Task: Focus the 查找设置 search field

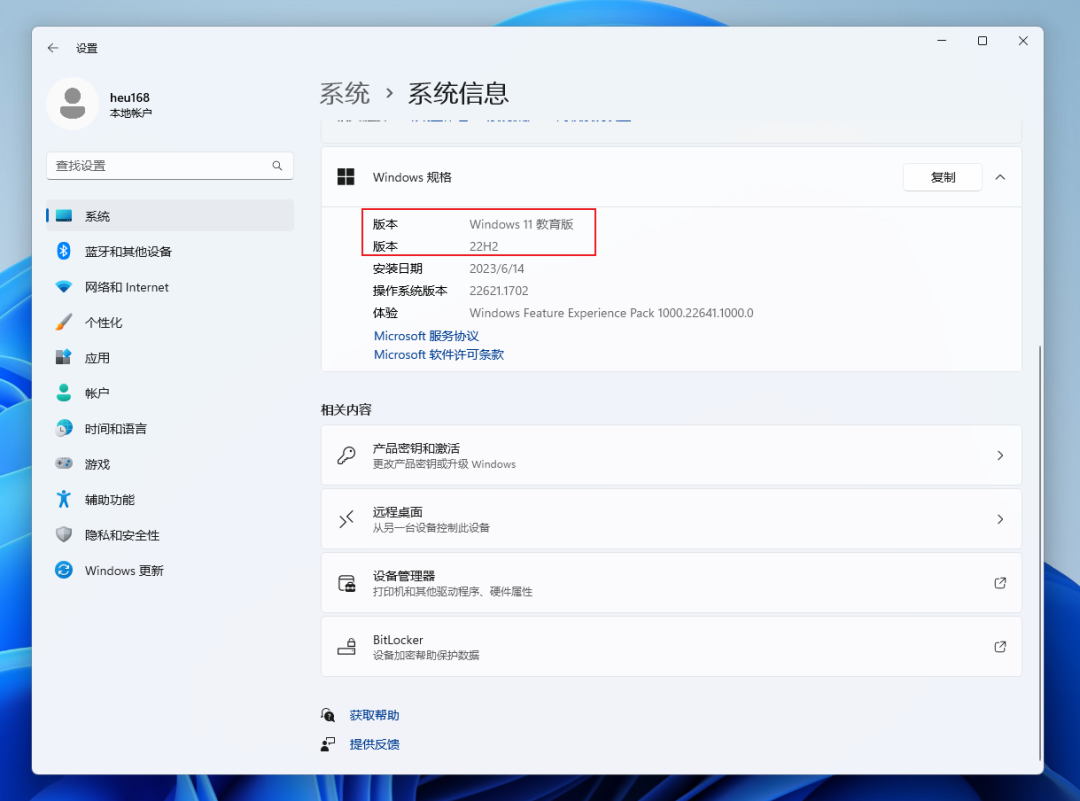Action: [169, 166]
